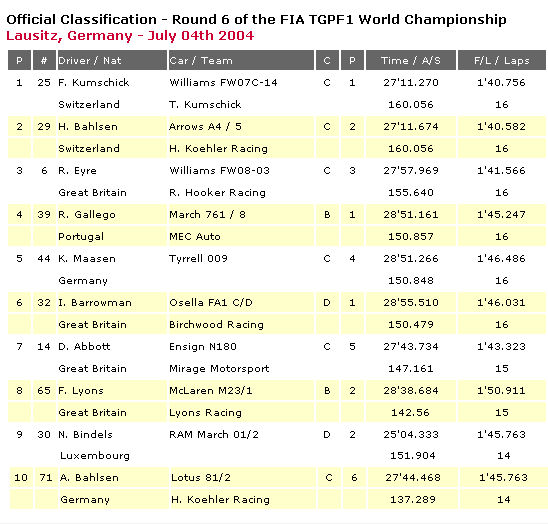This screenshot has height=524, width=548.
Task: Click the Lotus 81/2 car entry
Action: [201, 478]
